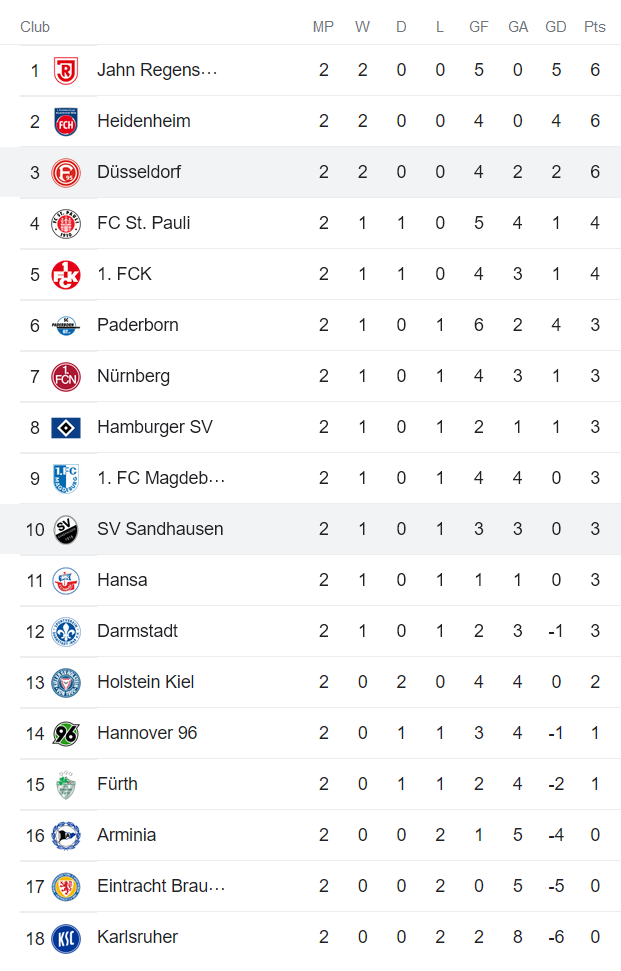Sort table by the Pts column
The width and height of the screenshot is (621, 971).
click(595, 27)
